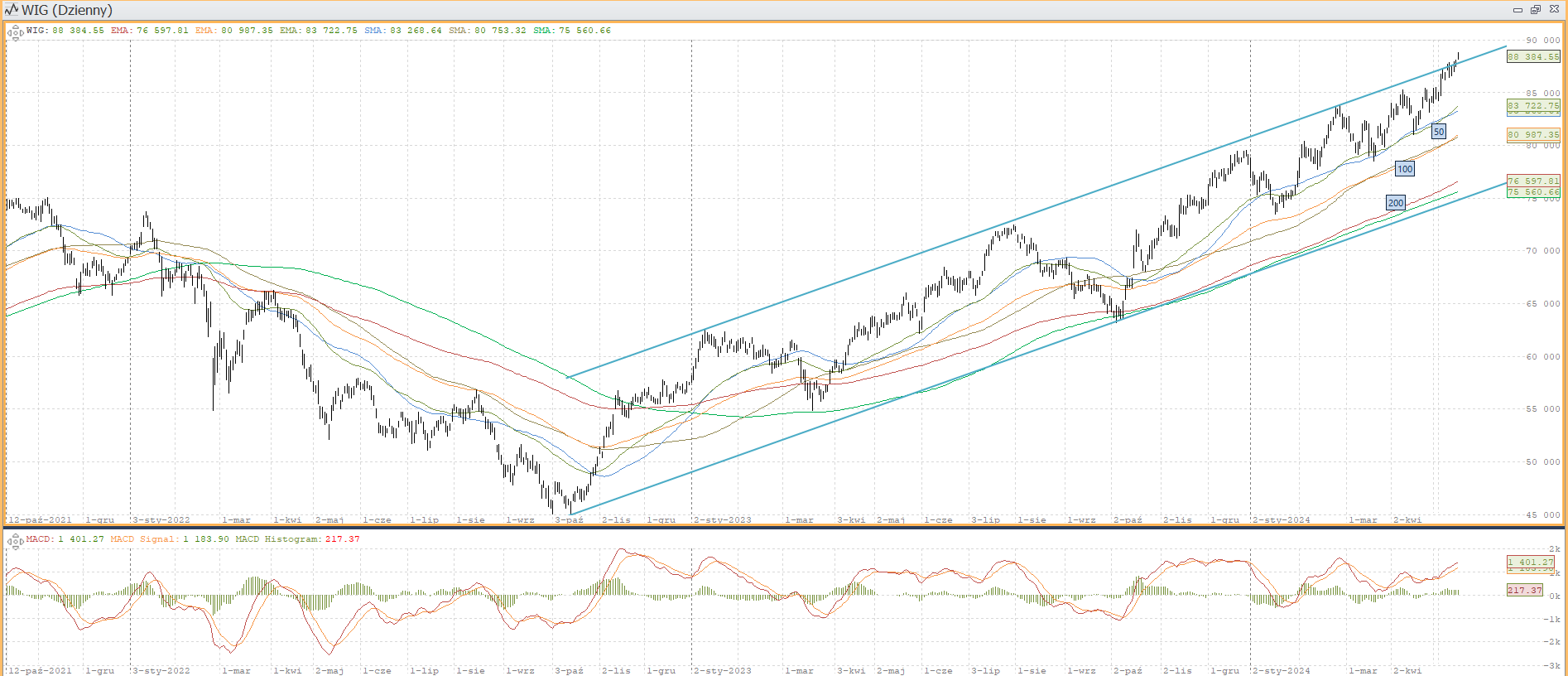1568x676 pixels.
Task: Select the '50' moving average label box
Action: click(1439, 132)
